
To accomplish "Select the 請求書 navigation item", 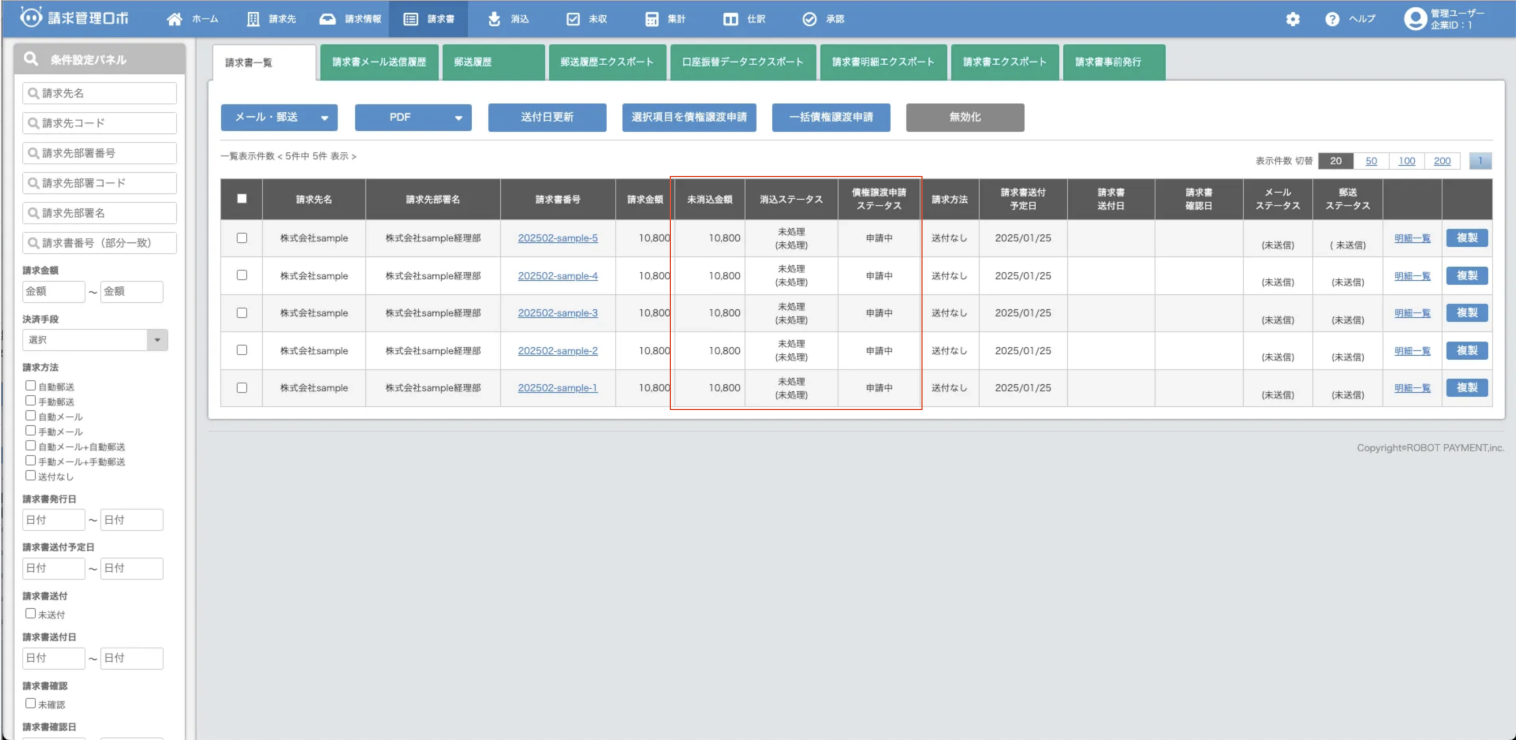I will (x=430, y=19).
